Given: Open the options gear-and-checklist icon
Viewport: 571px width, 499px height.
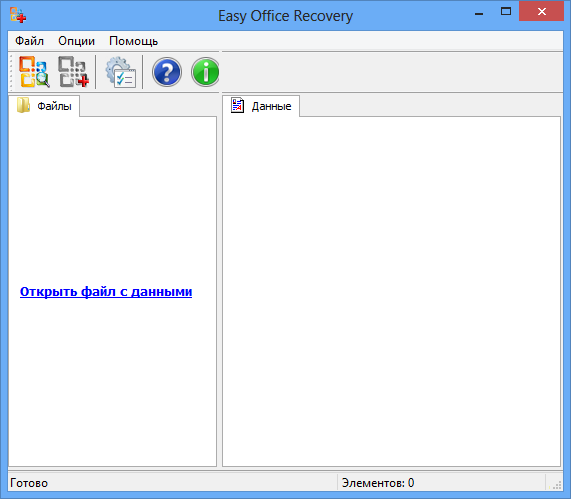Looking at the screenshot, I should coord(121,72).
